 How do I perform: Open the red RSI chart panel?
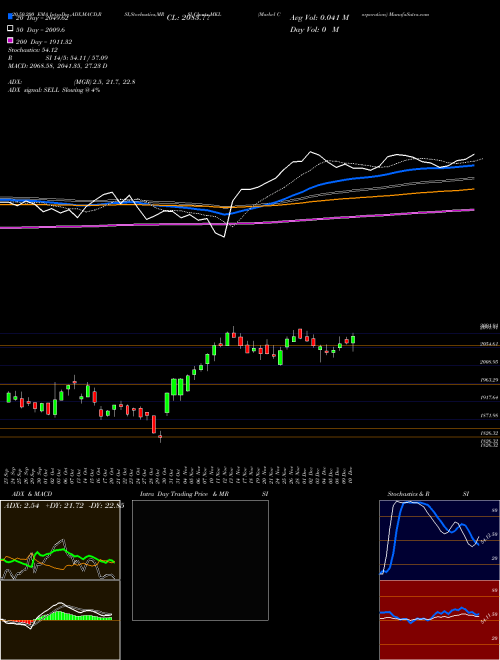click(x=439, y=620)
